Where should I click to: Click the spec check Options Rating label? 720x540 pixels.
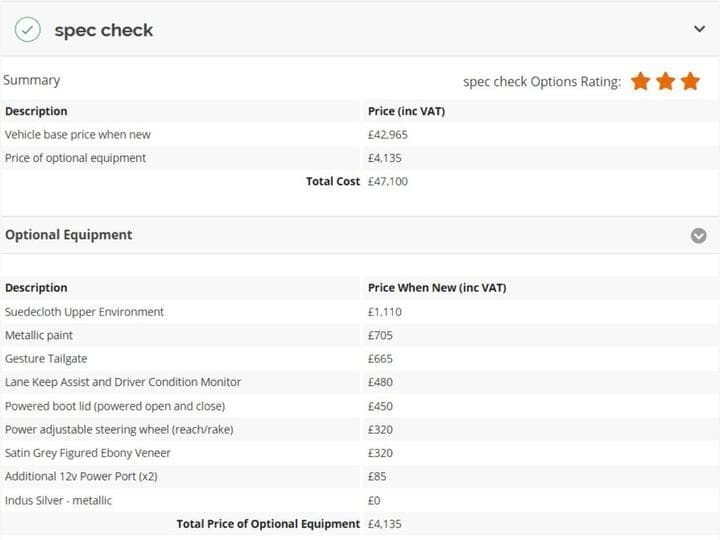click(542, 82)
